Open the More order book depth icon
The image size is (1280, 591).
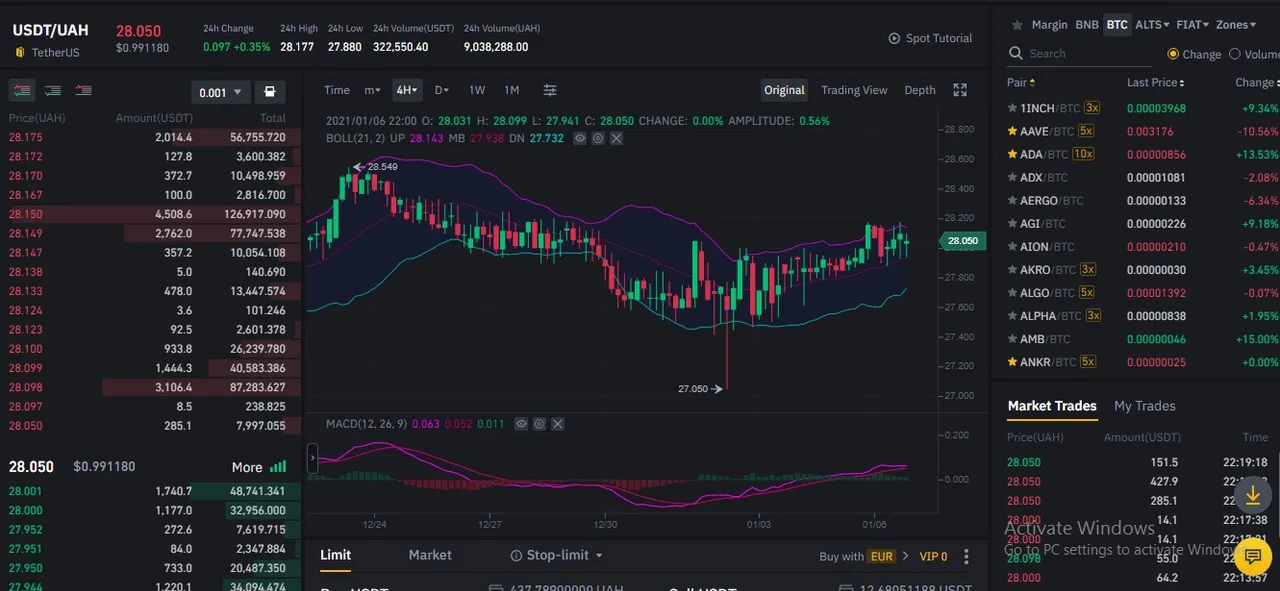pyautogui.click(x=278, y=467)
